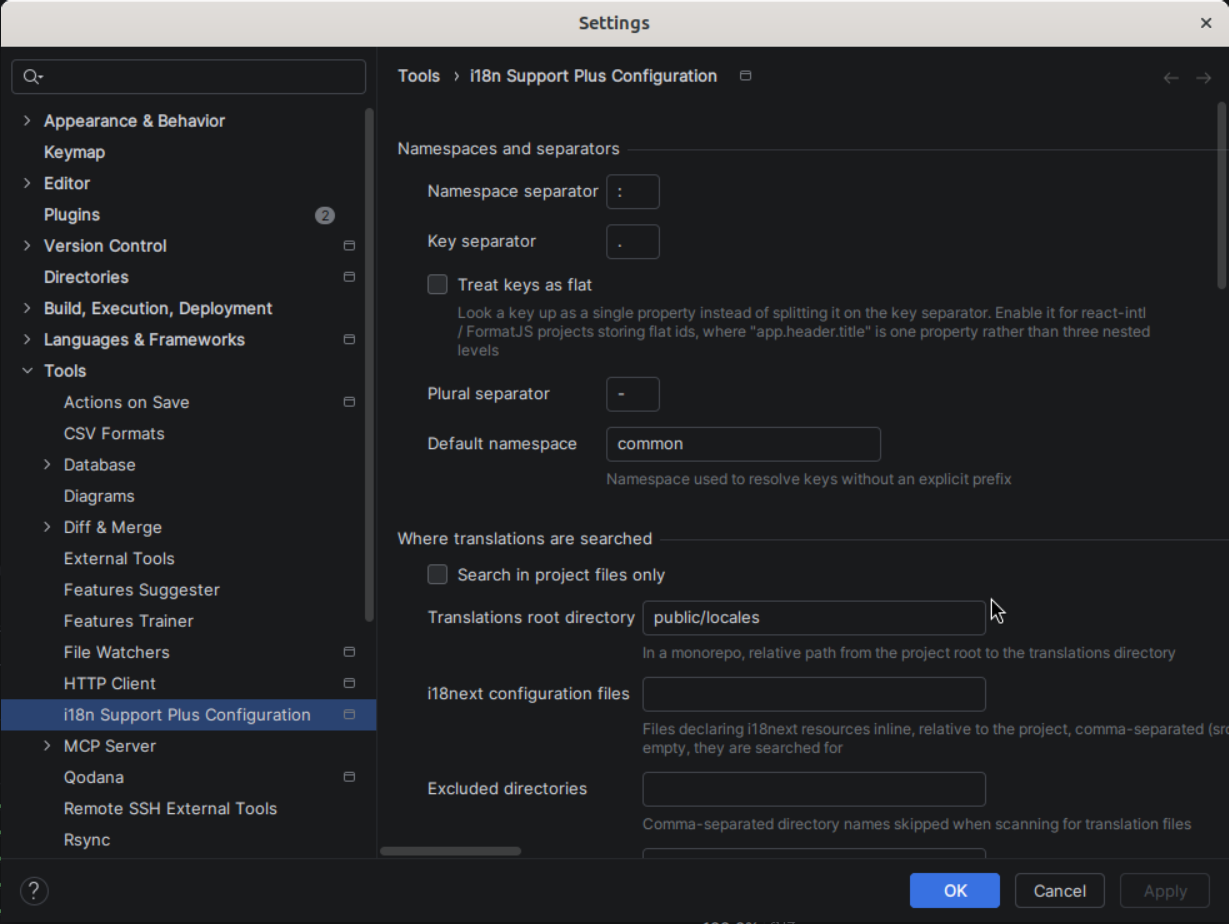Screen dimensions: 1229x924
Task: Click the Key separator field
Action: click(x=633, y=242)
